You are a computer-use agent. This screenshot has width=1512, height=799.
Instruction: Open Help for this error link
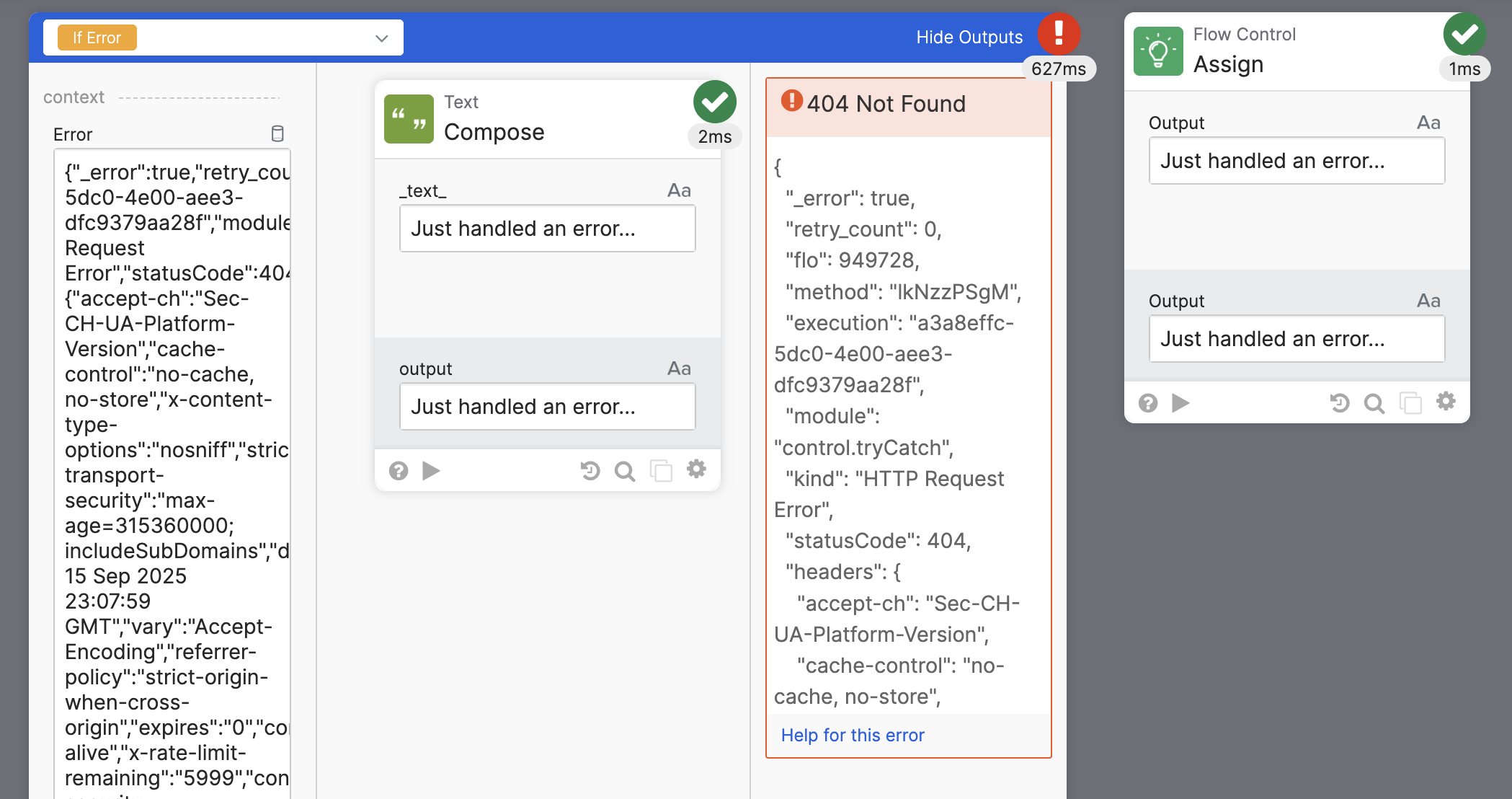click(853, 735)
